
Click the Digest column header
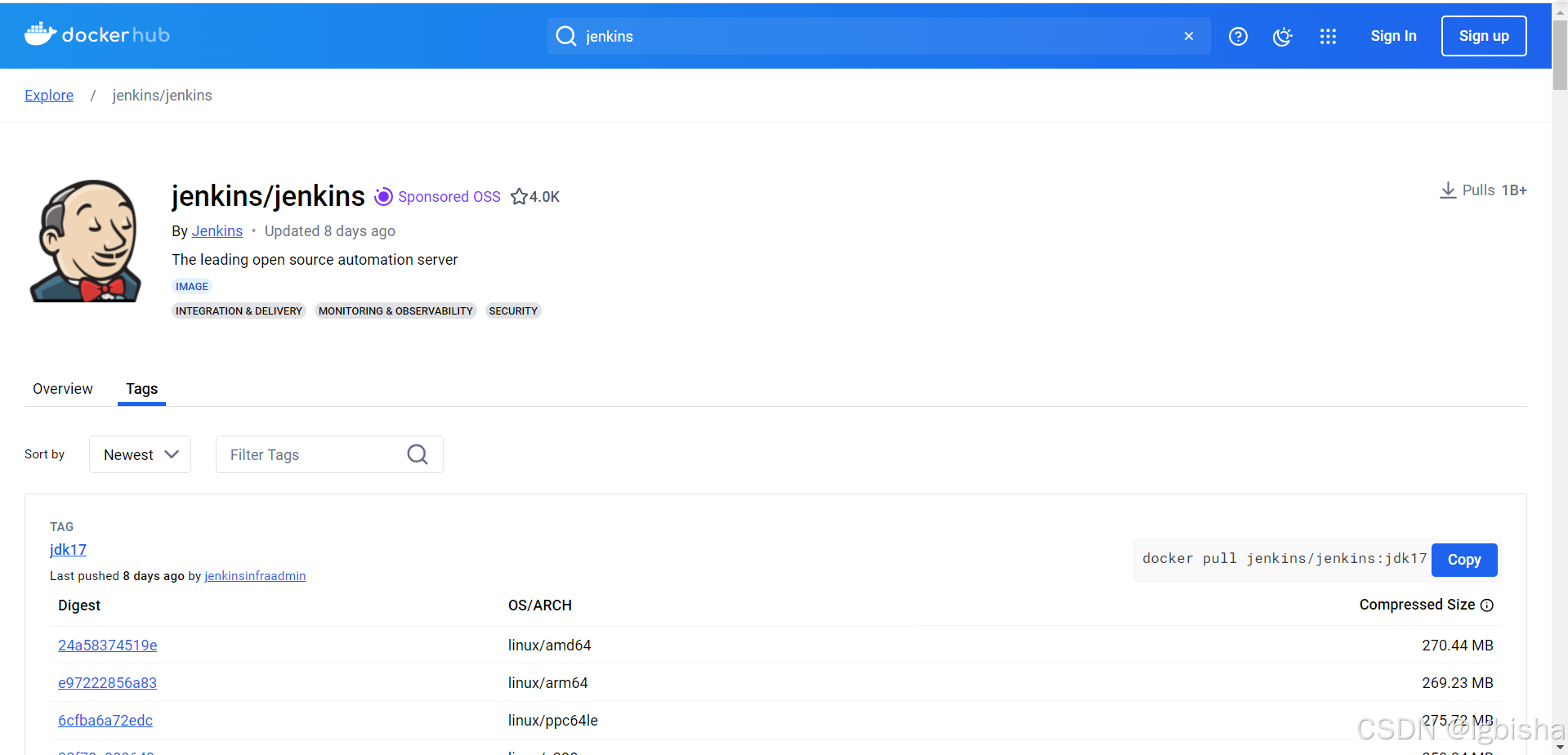pos(79,605)
